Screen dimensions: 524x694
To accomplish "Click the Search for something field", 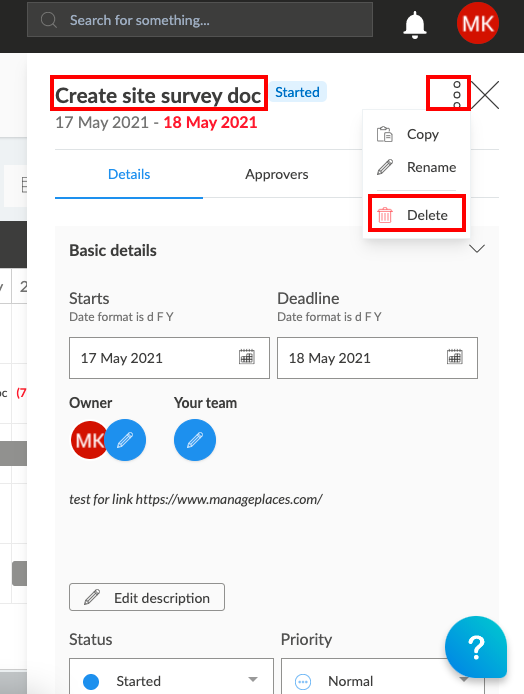I will [x=200, y=20].
